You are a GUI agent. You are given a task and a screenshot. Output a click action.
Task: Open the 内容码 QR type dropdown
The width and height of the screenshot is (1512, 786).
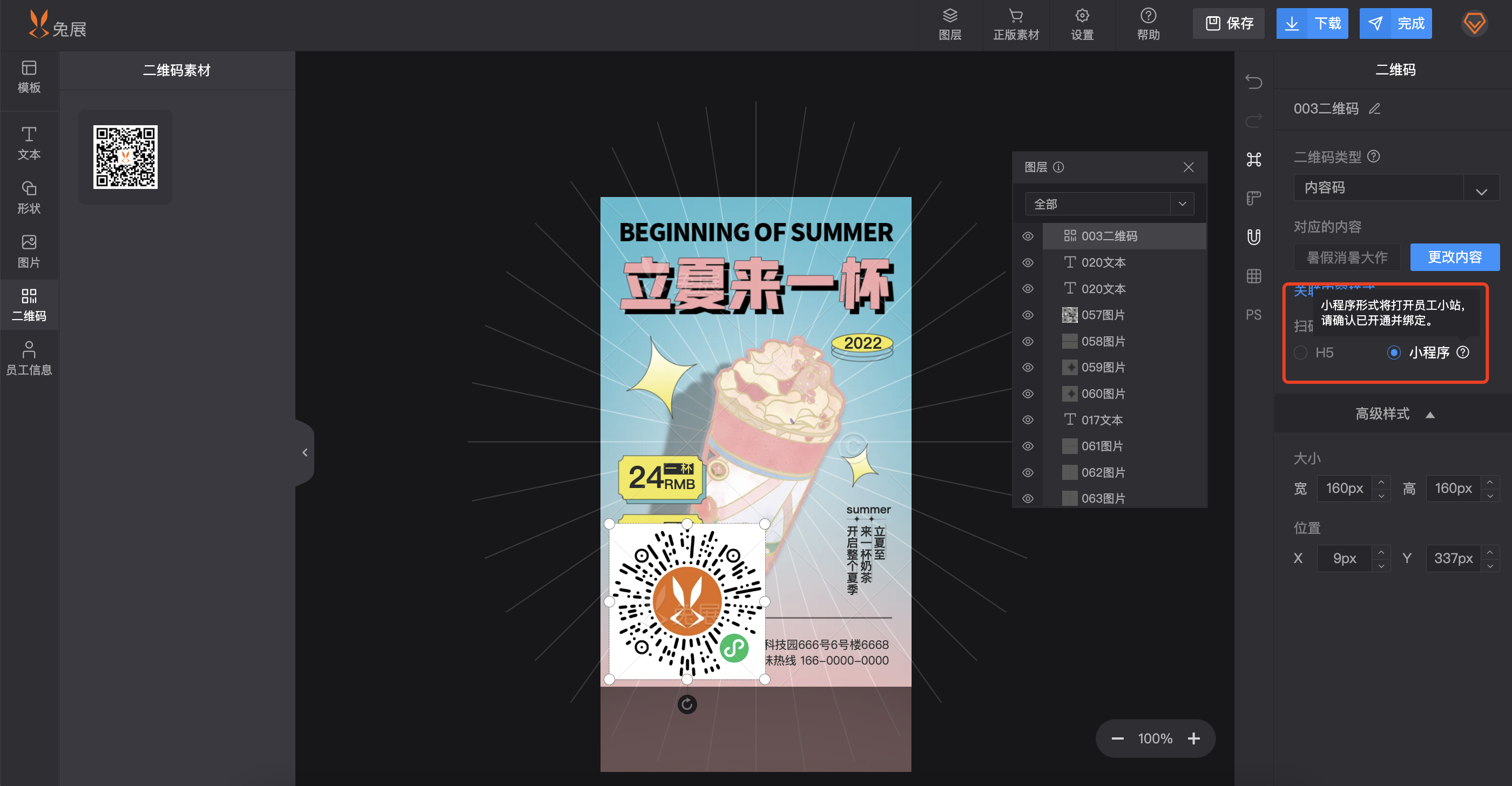1396,188
